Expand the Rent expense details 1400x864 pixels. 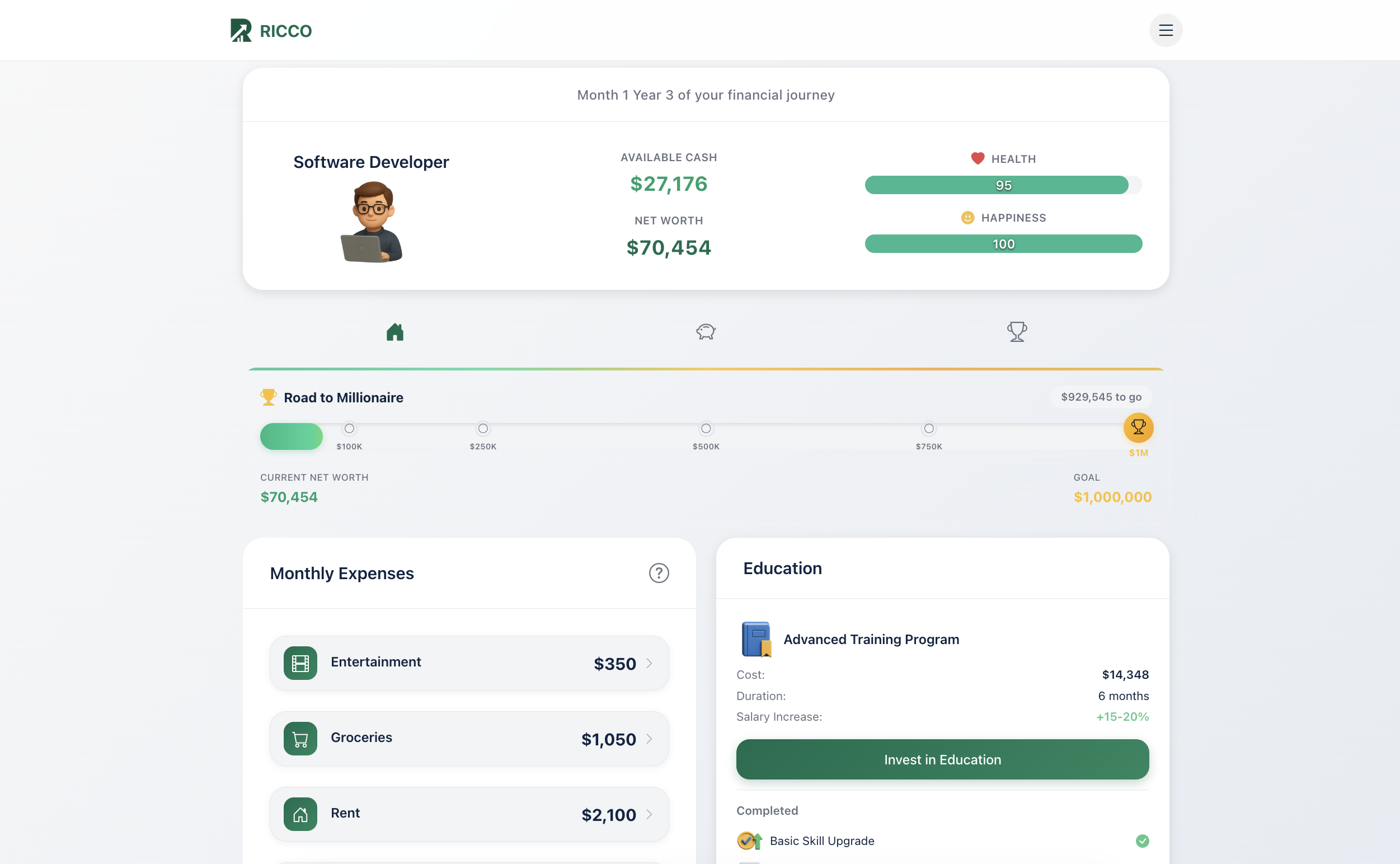[x=650, y=815]
